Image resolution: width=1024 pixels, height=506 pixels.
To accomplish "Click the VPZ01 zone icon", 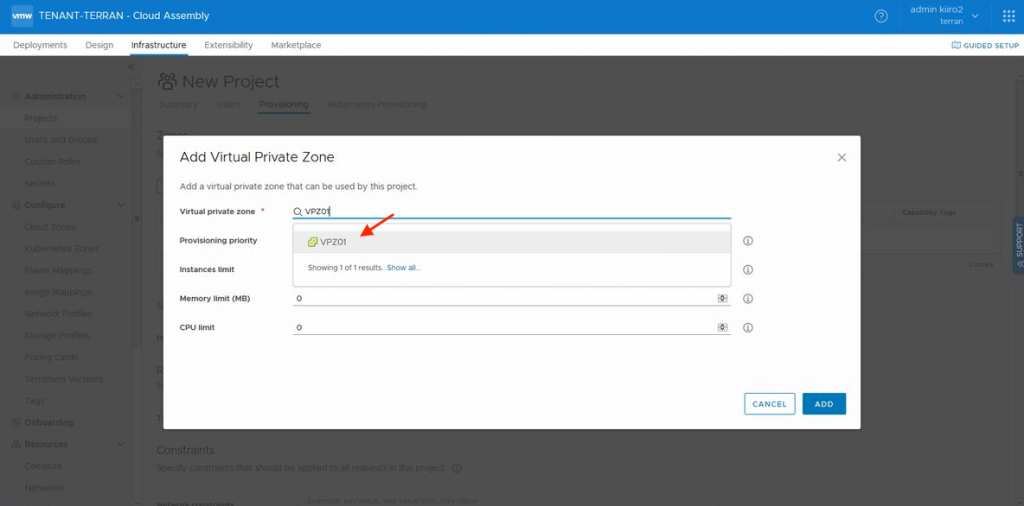I will tap(312, 242).
